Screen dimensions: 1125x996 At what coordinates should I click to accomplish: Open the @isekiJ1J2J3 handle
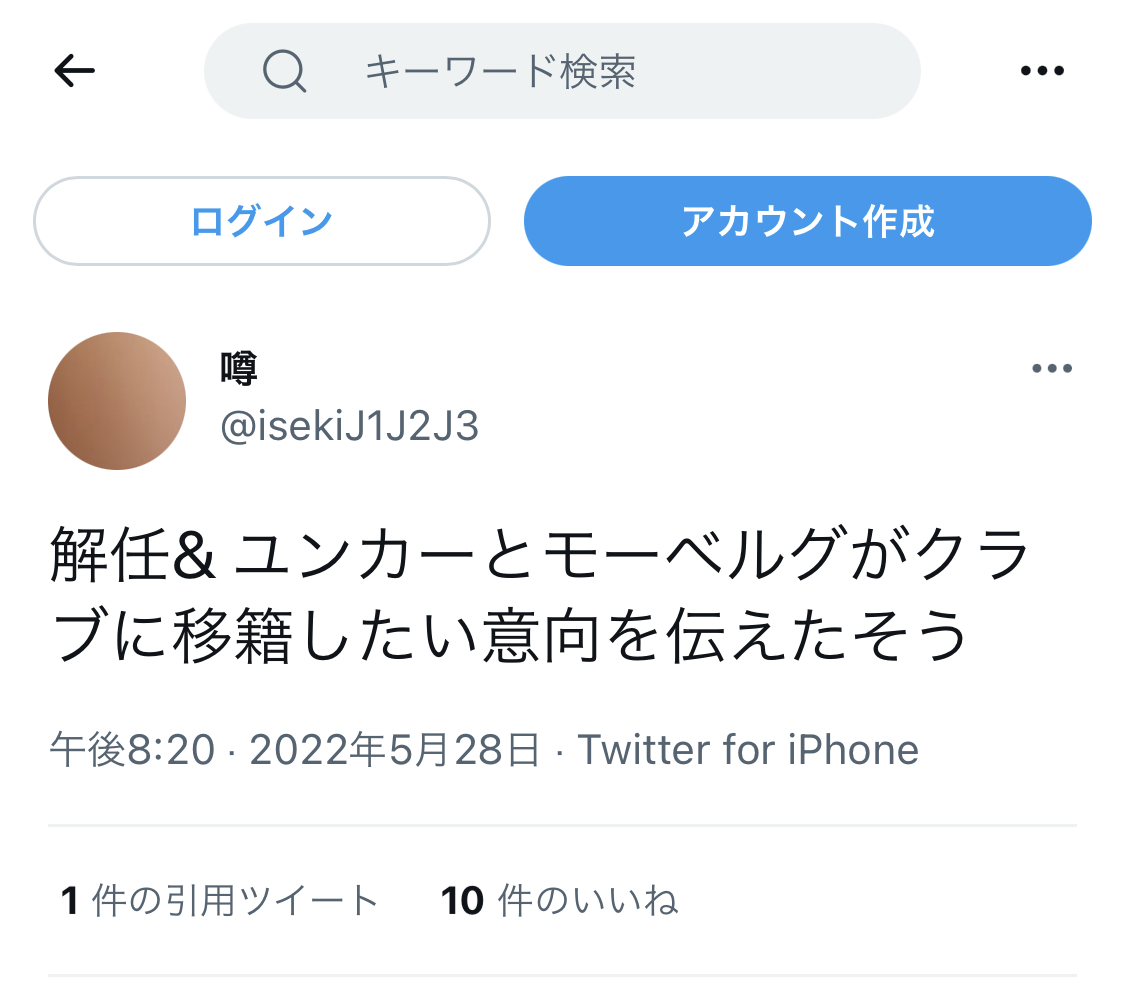(349, 426)
